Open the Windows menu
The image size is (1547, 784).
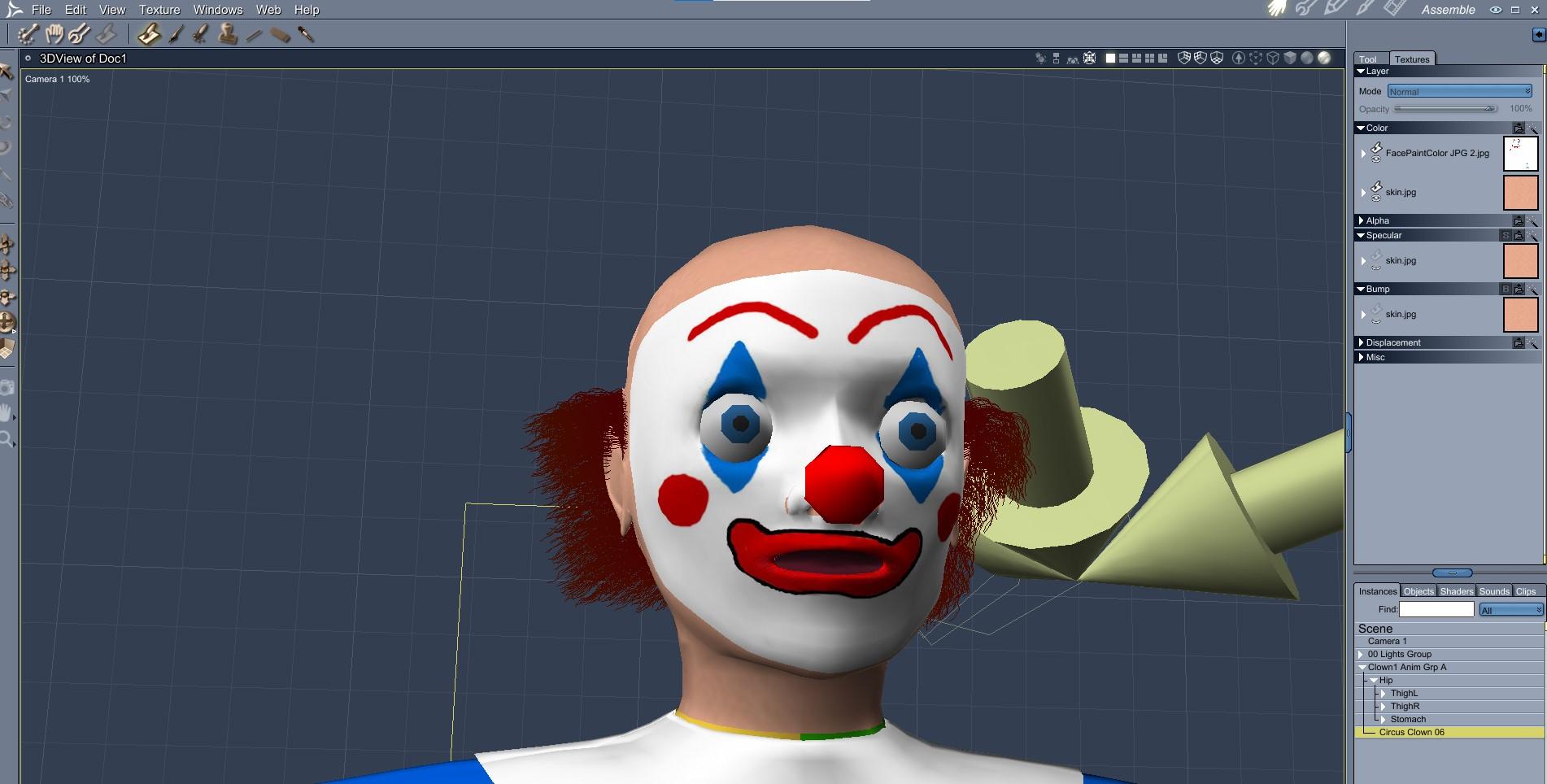(x=218, y=10)
